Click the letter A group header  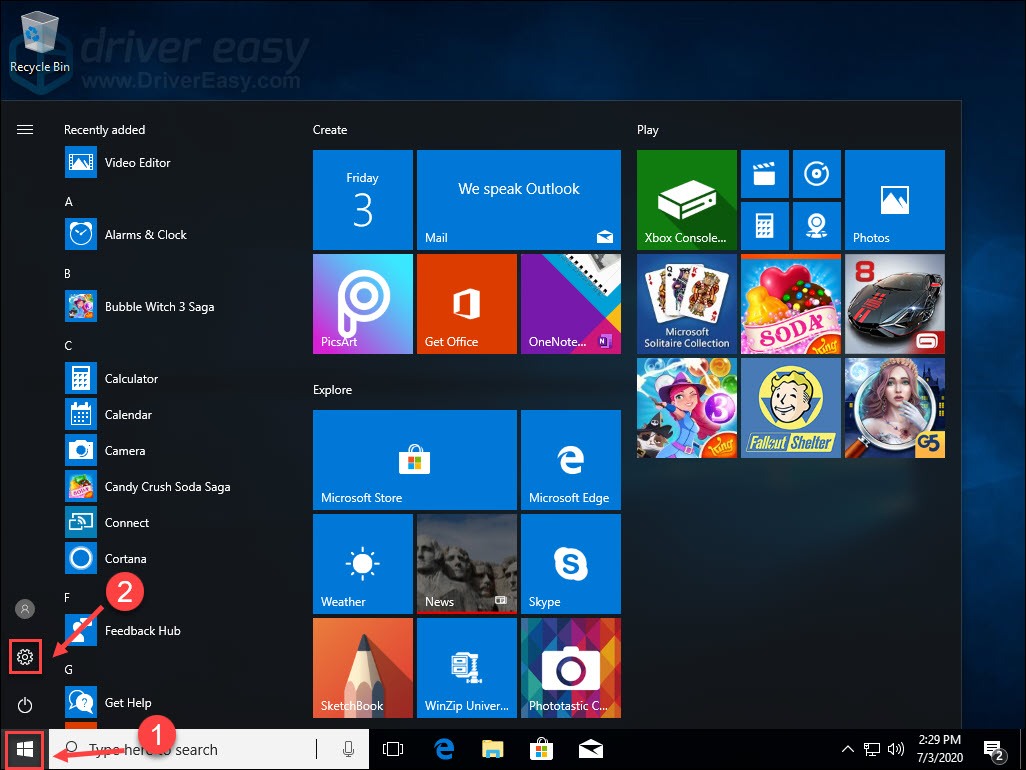68,201
